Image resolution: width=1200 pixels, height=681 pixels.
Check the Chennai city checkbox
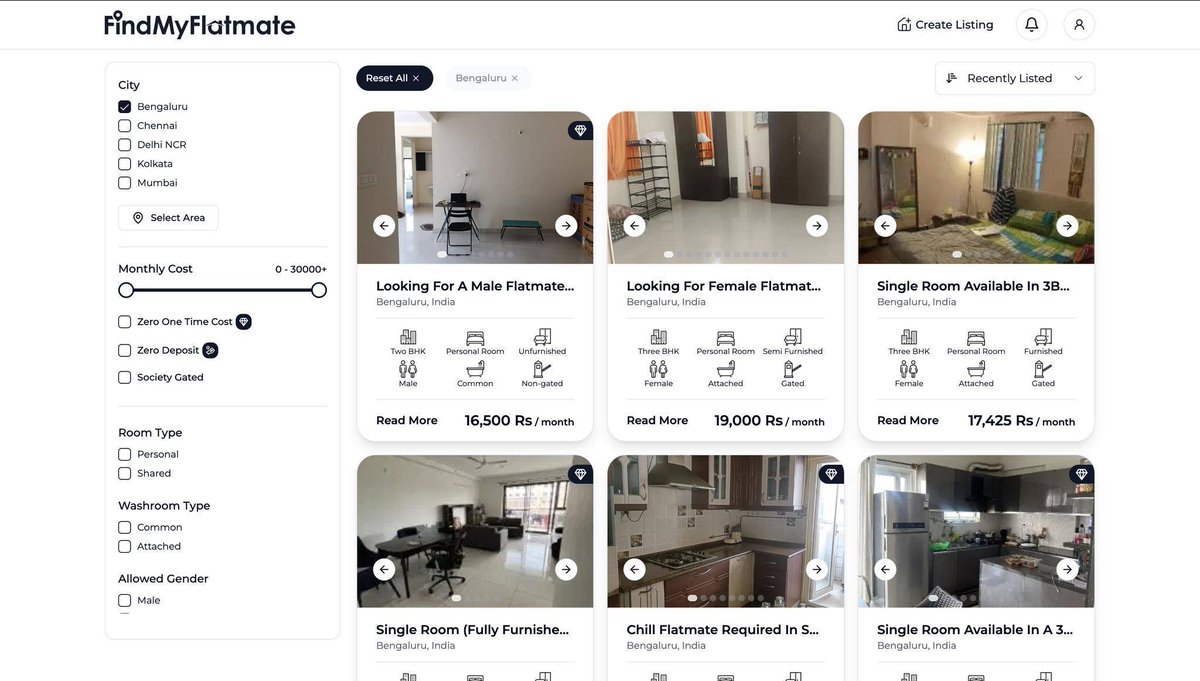125,126
